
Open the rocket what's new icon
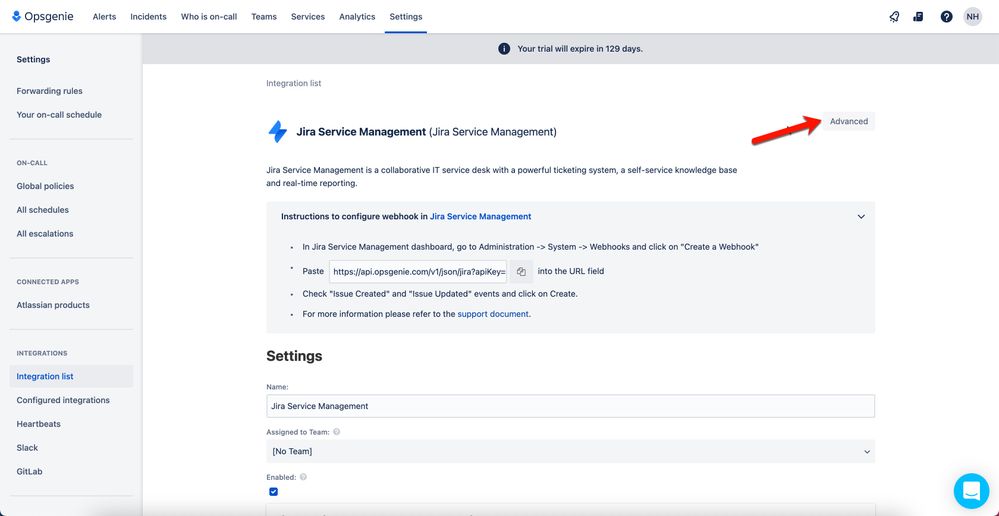894,17
